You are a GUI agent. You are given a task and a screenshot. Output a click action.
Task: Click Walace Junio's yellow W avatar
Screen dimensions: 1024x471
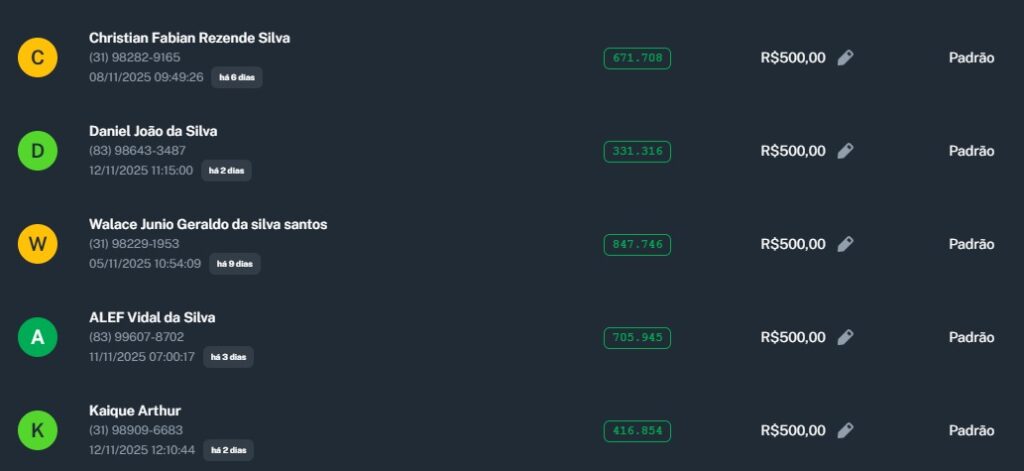(x=38, y=244)
